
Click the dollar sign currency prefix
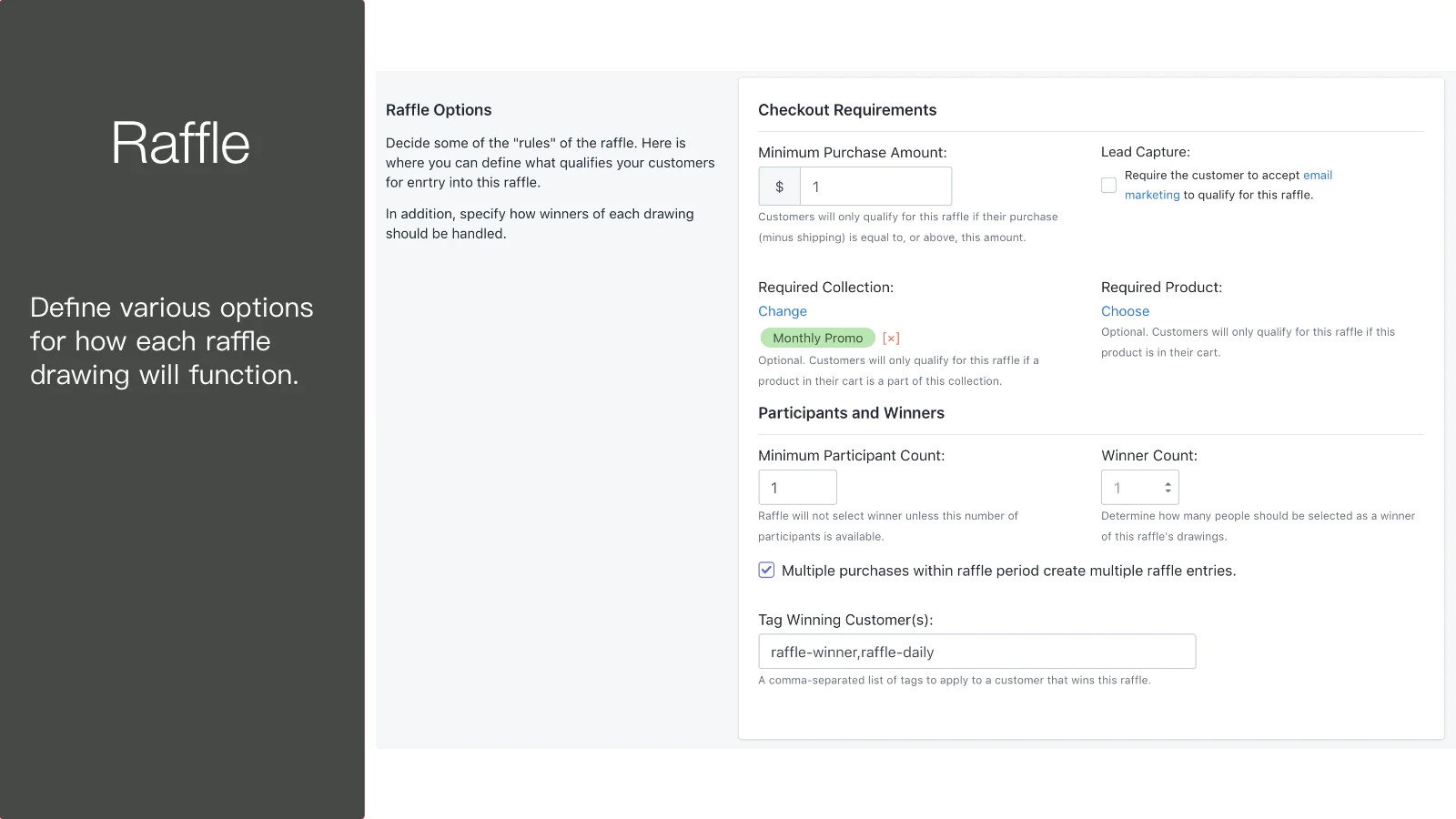(779, 187)
